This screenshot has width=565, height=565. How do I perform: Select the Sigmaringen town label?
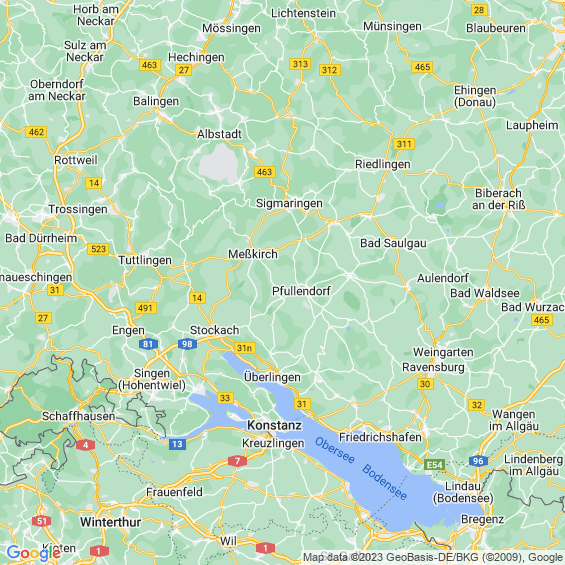pyautogui.click(x=289, y=203)
